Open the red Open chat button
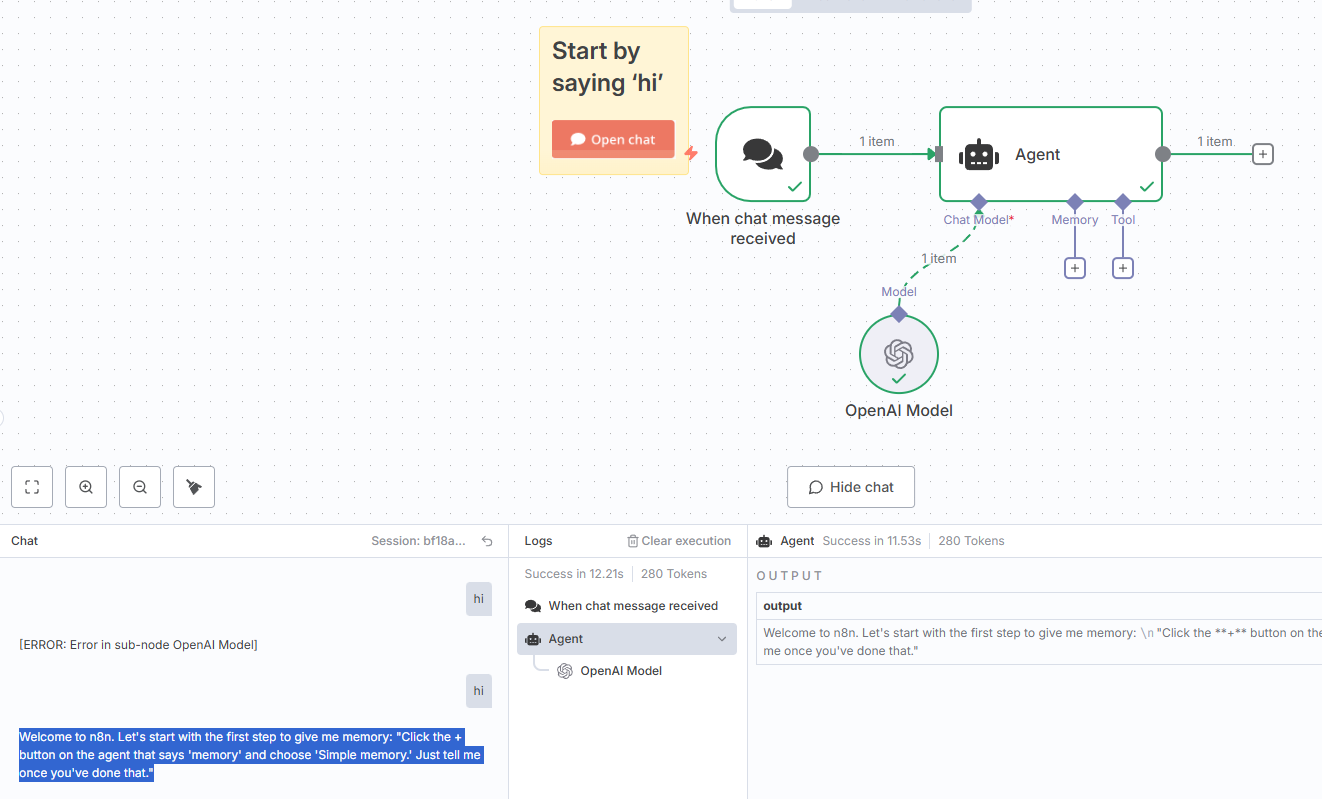The width and height of the screenshot is (1322, 799). (x=613, y=139)
